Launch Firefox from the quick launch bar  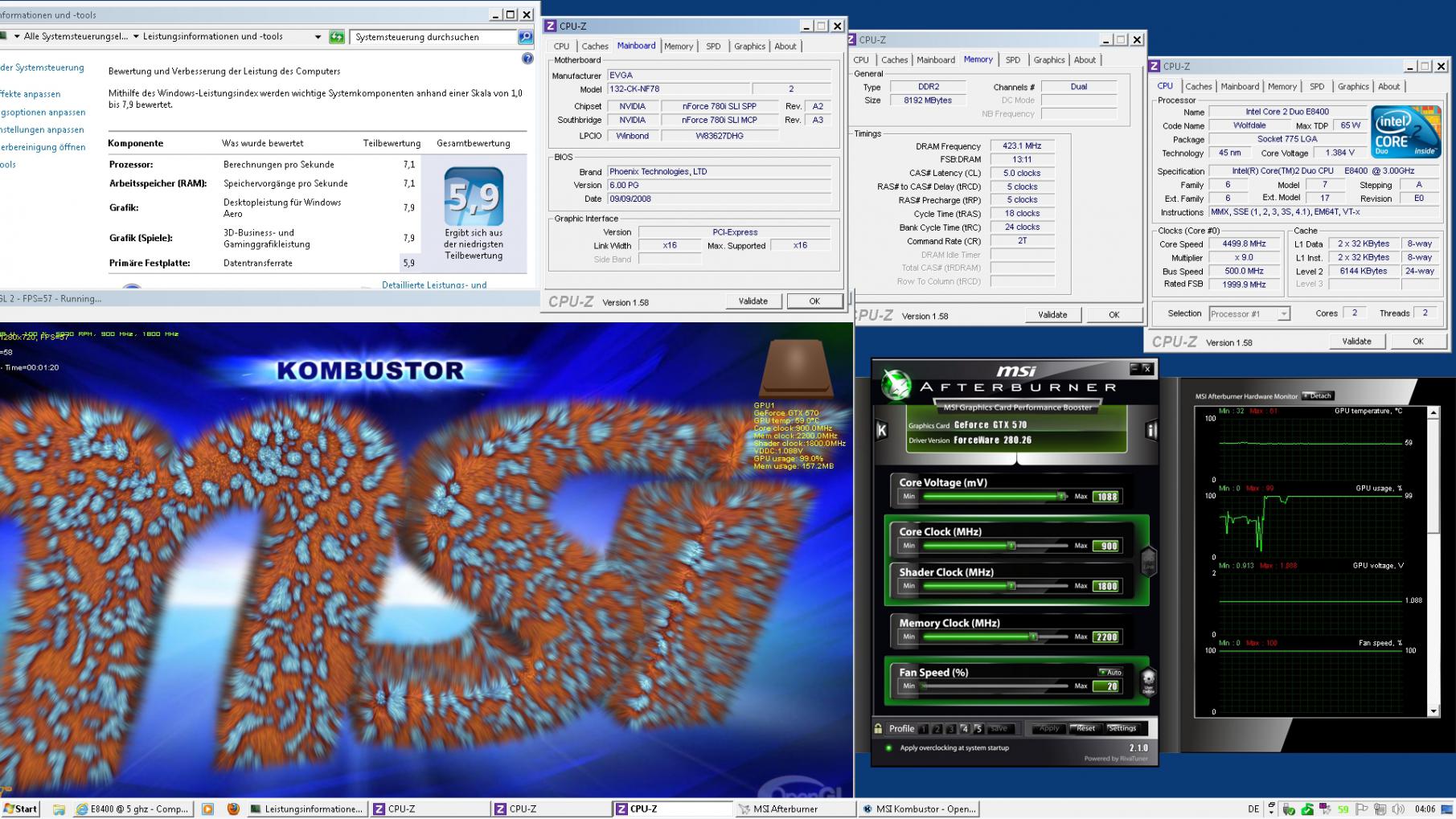point(233,809)
